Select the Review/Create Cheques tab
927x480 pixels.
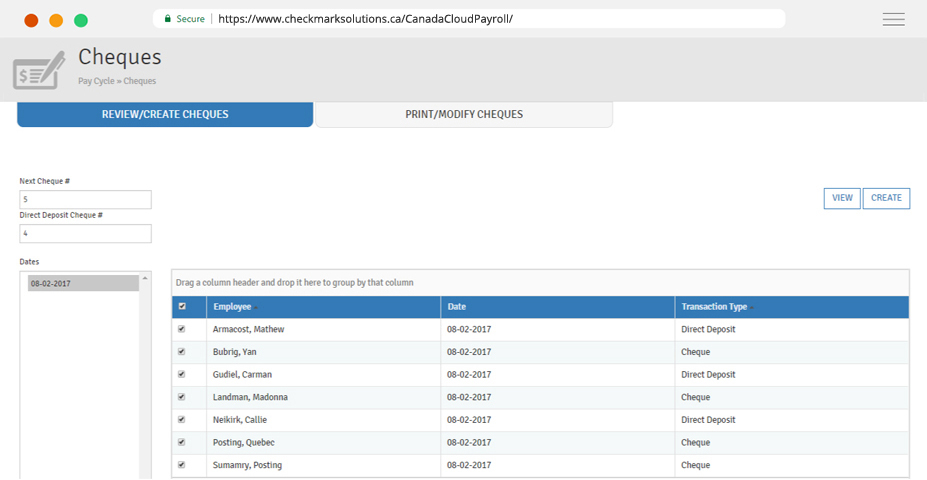tap(165, 115)
